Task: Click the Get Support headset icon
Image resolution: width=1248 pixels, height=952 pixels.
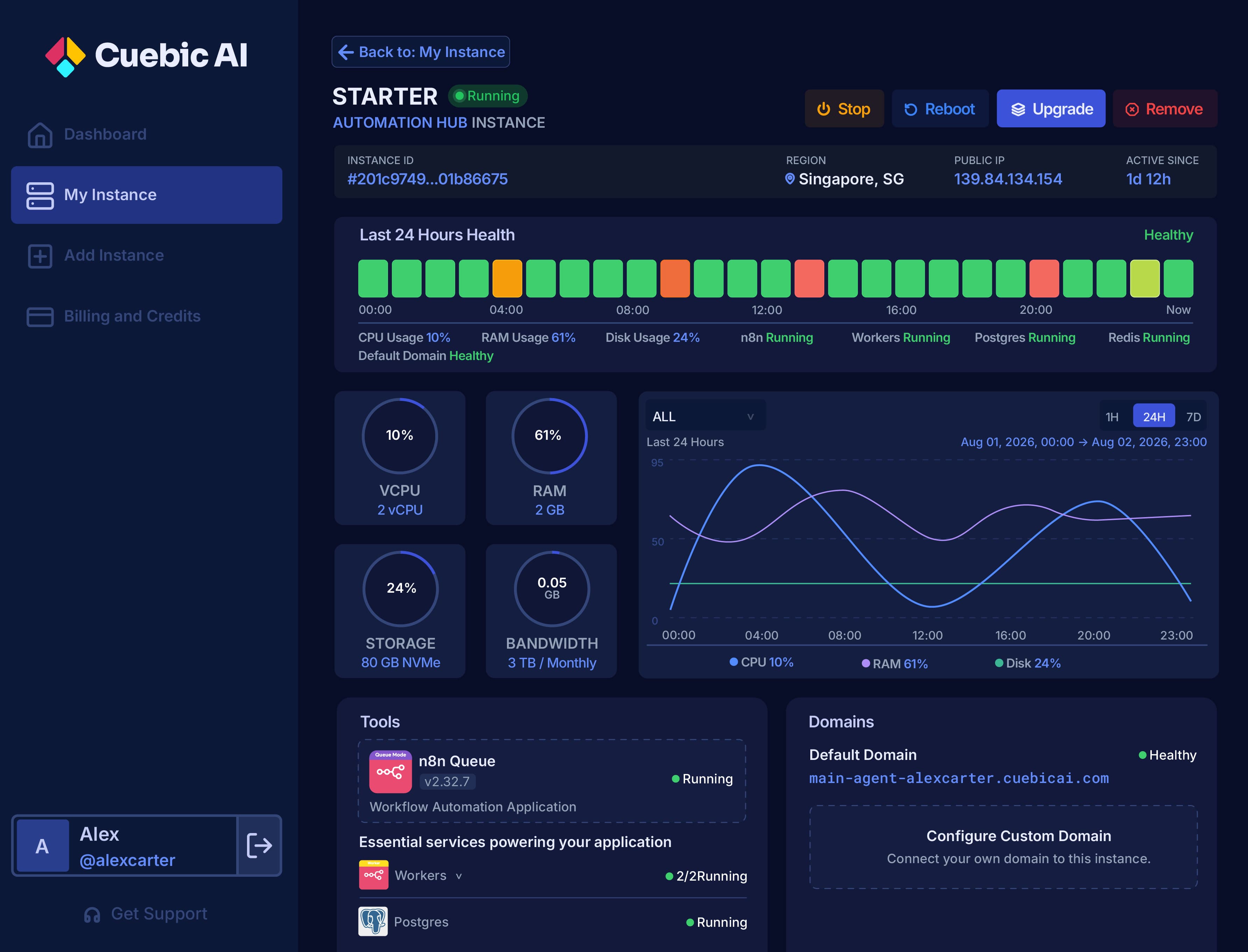Action: pyautogui.click(x=92, y=914)
